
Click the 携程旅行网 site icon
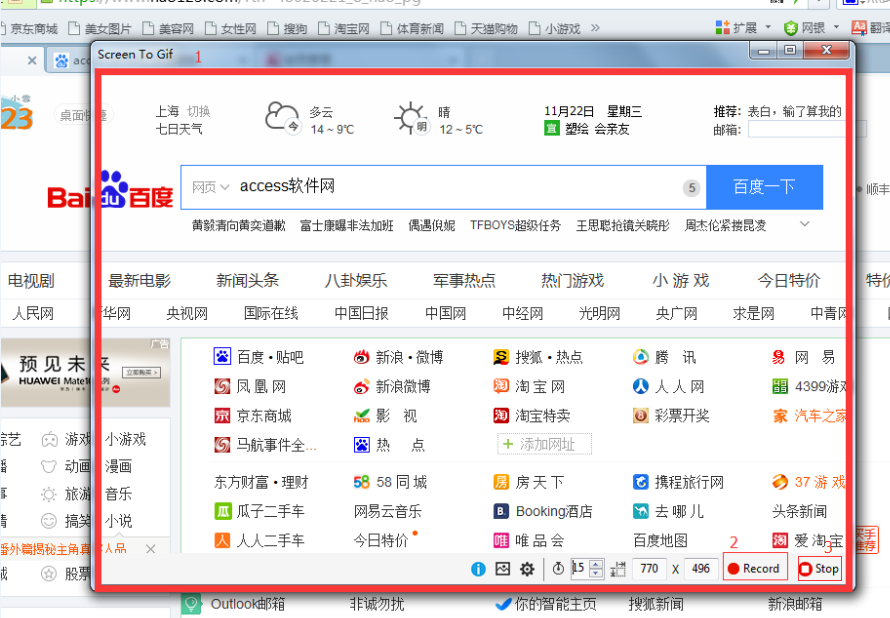640,482
